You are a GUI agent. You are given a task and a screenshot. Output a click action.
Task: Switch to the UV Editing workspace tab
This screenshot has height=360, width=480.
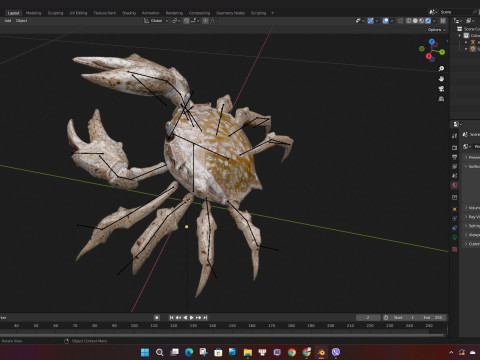tap(78, 13)
